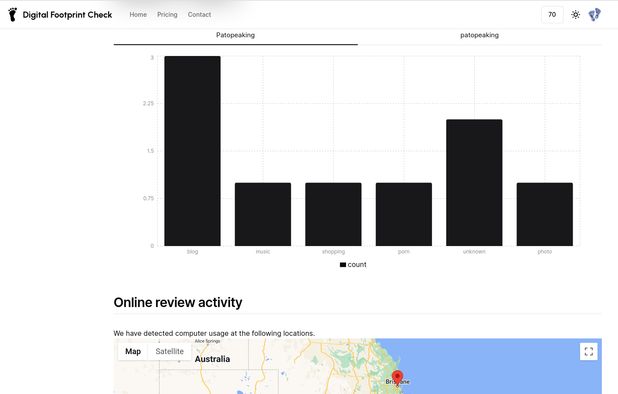Click the footprint logo icon
The height and width of the screenshot is (394, 618).
(x=13, y=15)
